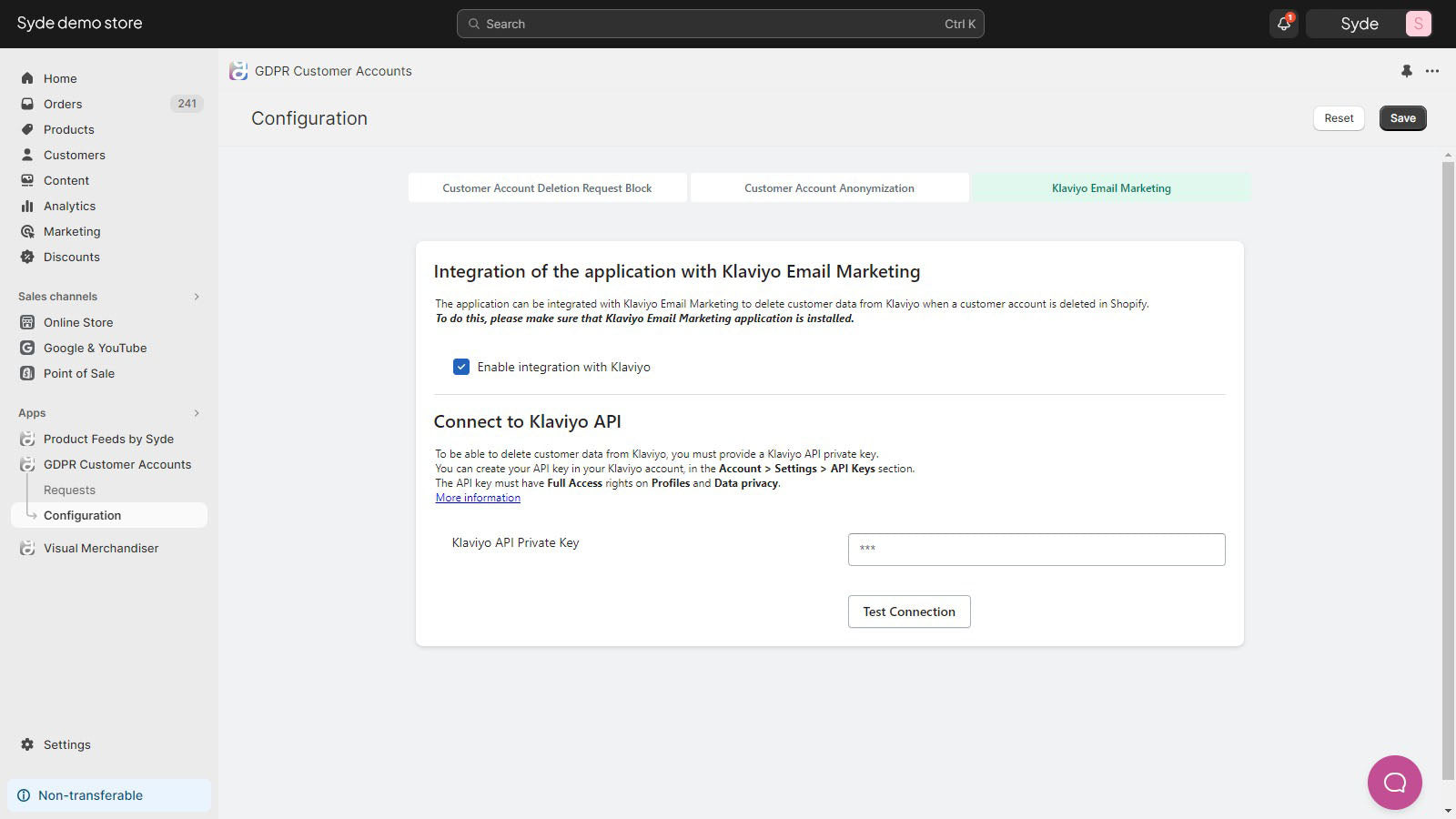Click the Point of Sale icon

(x=27, y=373)
